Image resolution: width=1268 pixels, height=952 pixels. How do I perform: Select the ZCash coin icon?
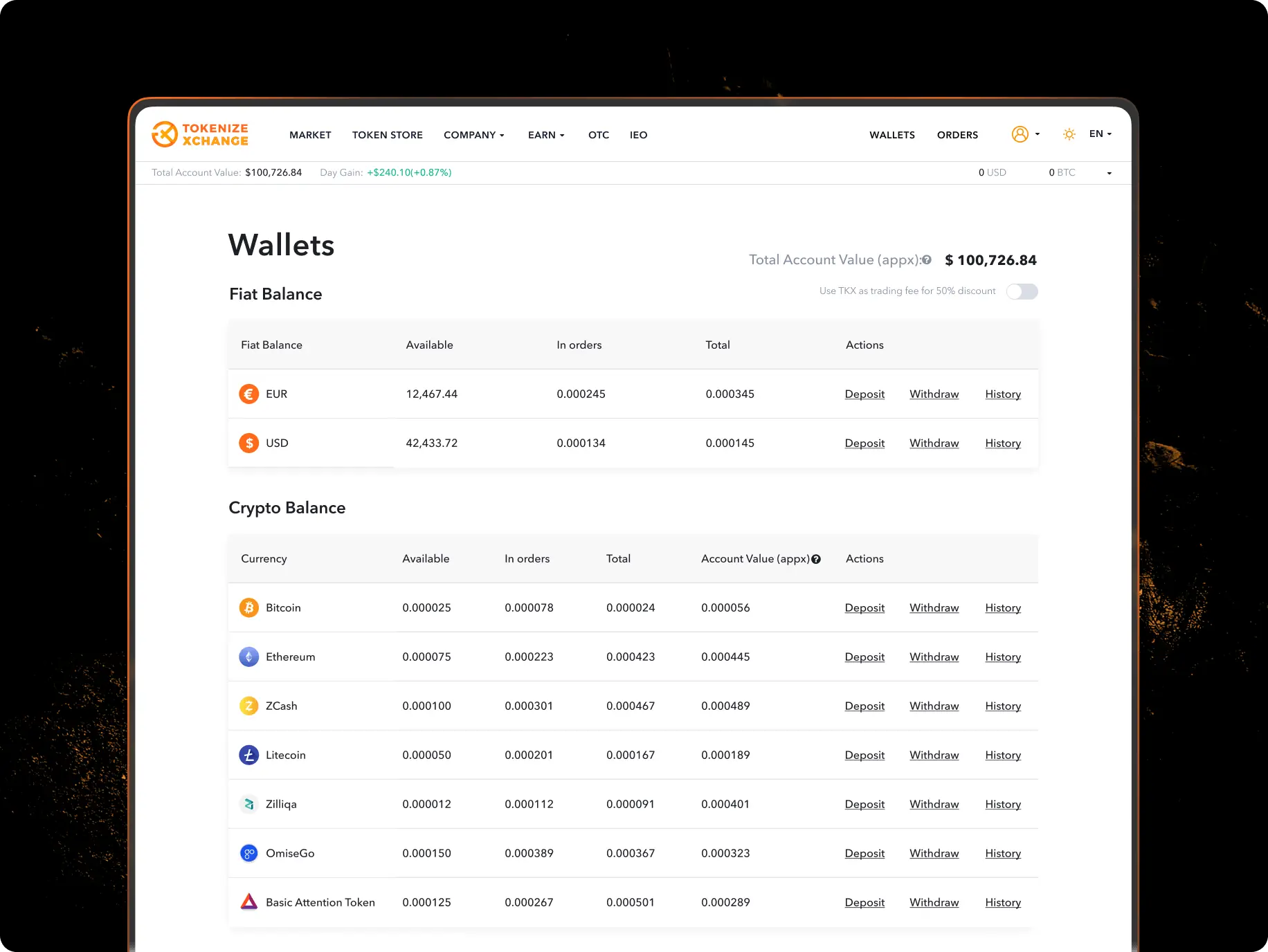(x=248, y=706)
